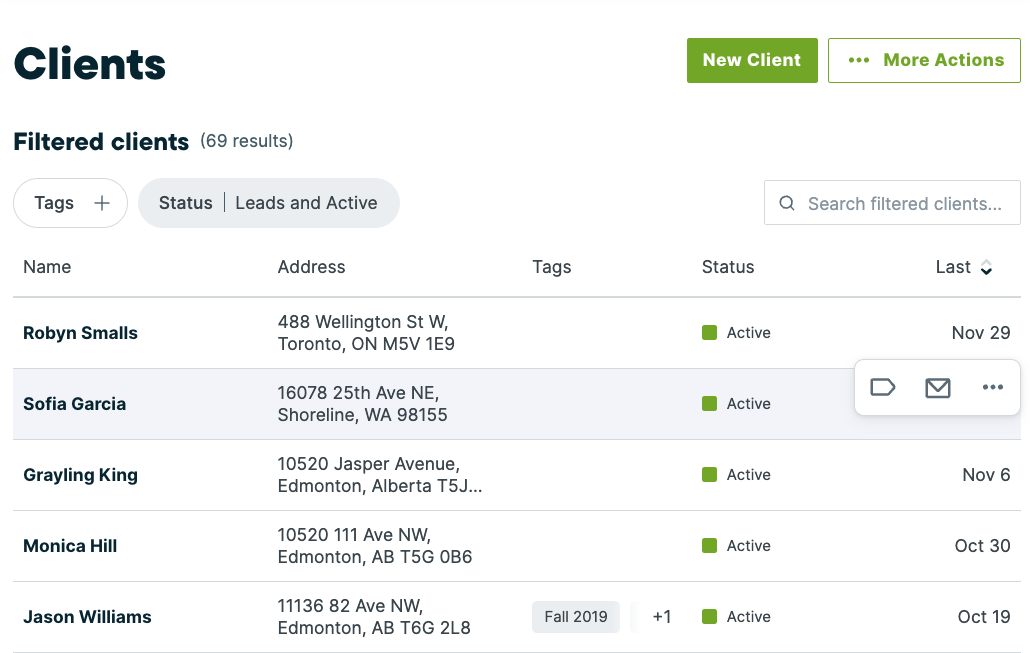Viewport: 1030px width, 653px height.
Task: Open Robyn Smalls client record
Action: tap(80, 333)
